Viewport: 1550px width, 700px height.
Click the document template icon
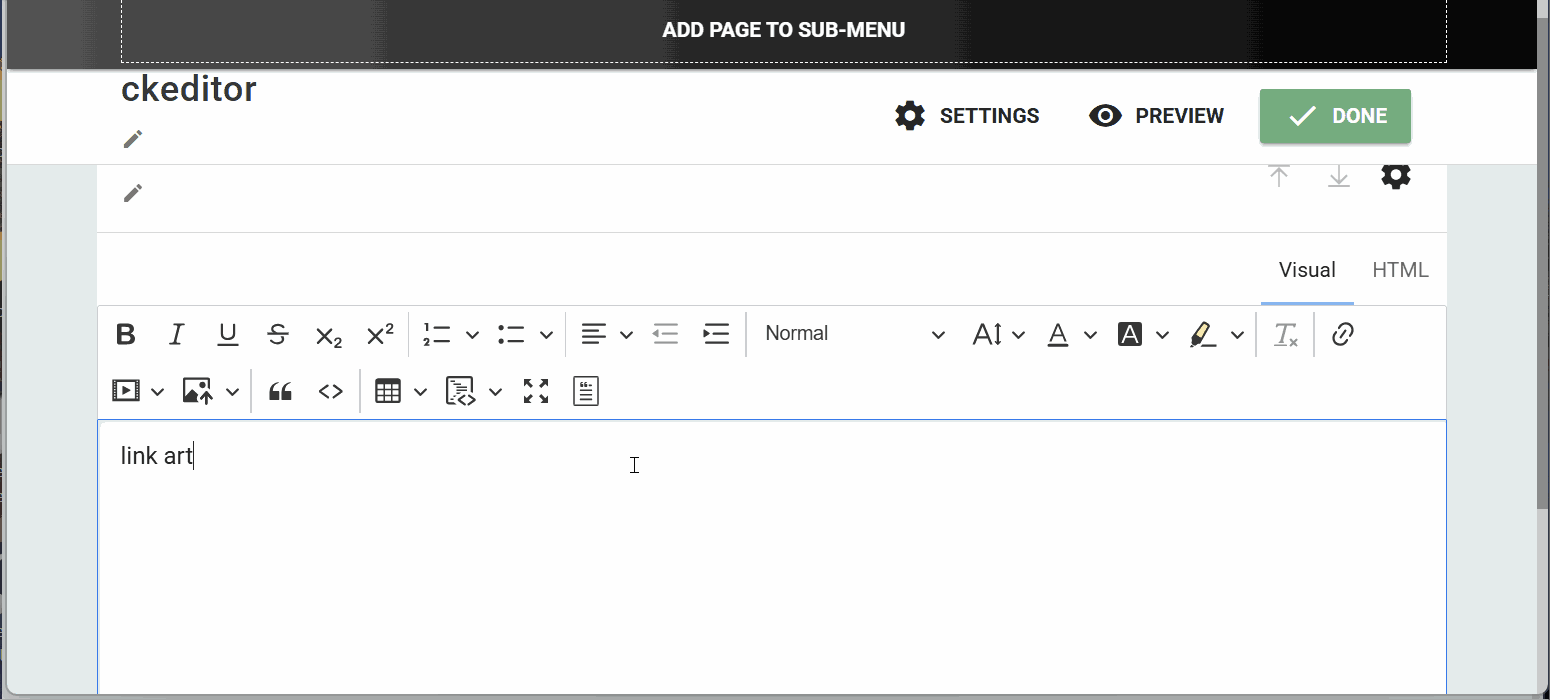[x=586, y=391]
